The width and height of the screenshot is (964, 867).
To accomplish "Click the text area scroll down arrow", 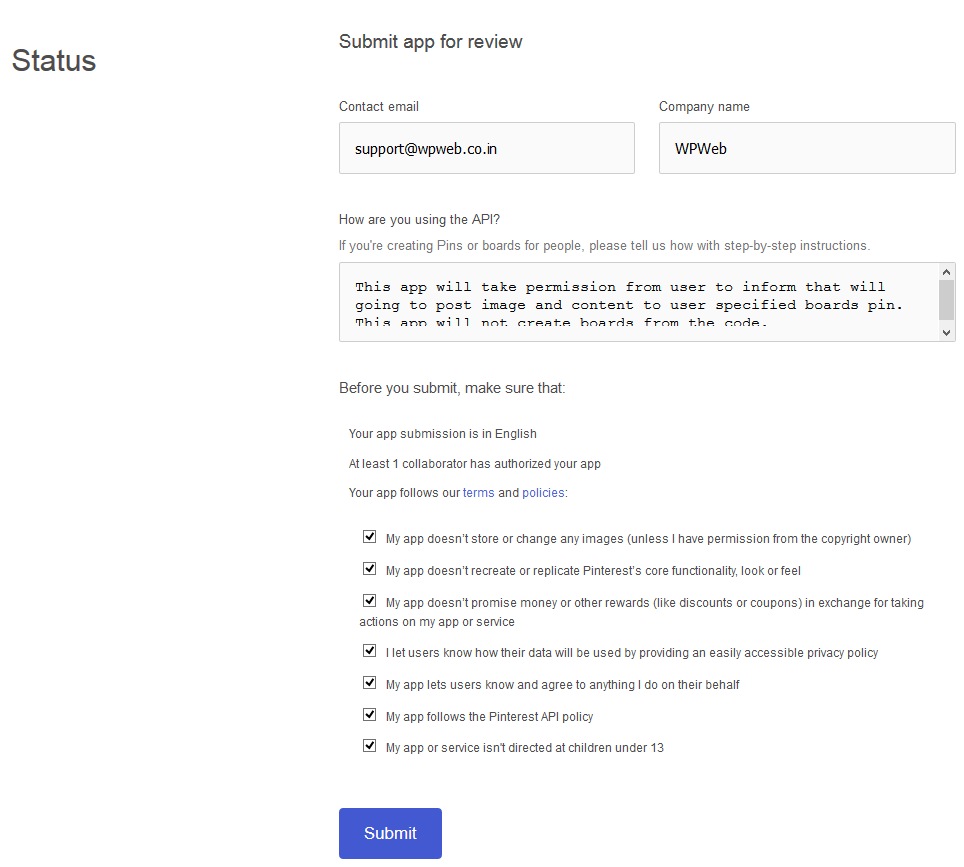I will click(947, 333).
